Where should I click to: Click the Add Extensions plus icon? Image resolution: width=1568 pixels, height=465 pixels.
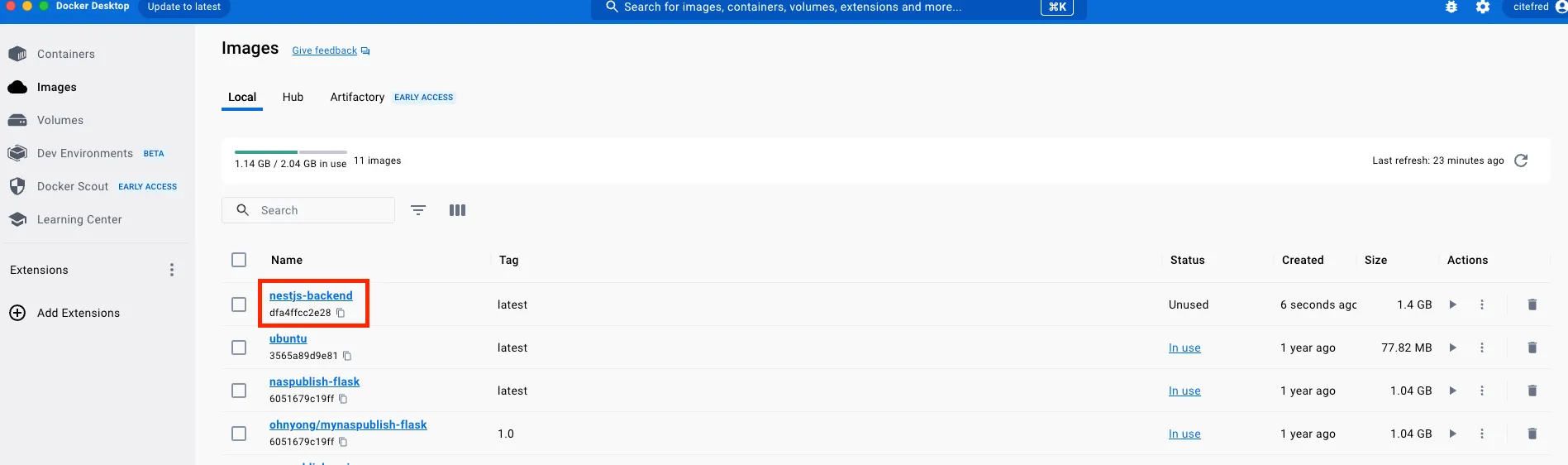click(x=17, y=313)
